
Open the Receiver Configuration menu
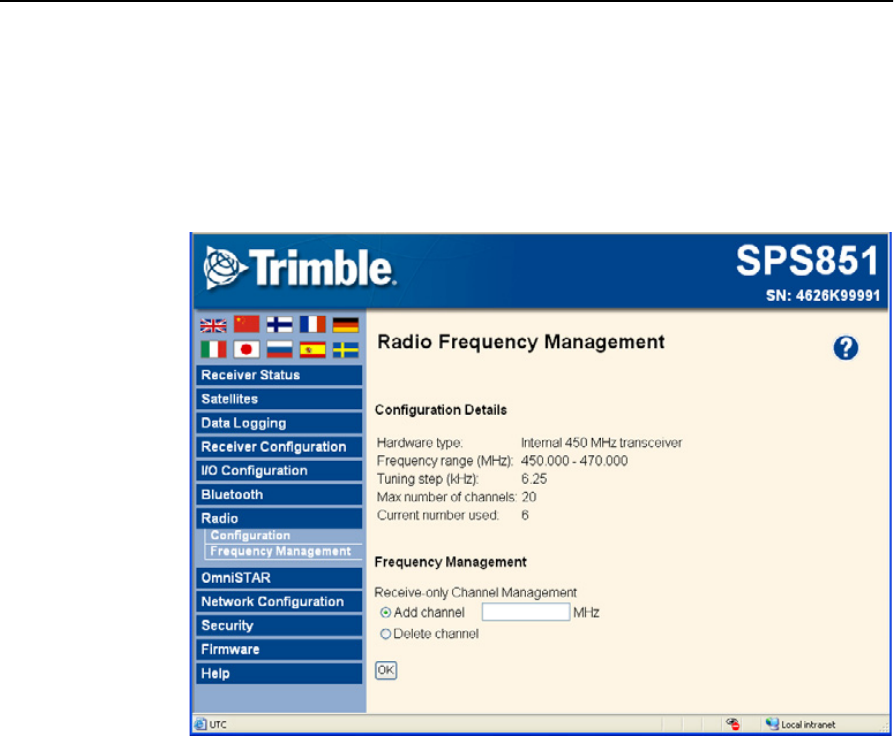tap(279, 447)
